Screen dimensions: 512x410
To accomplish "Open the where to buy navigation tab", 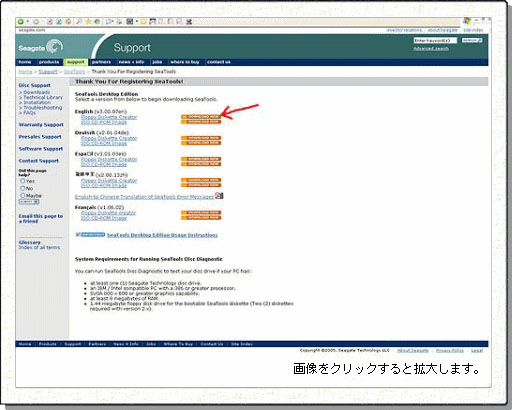I will click(x=185, y=62).
